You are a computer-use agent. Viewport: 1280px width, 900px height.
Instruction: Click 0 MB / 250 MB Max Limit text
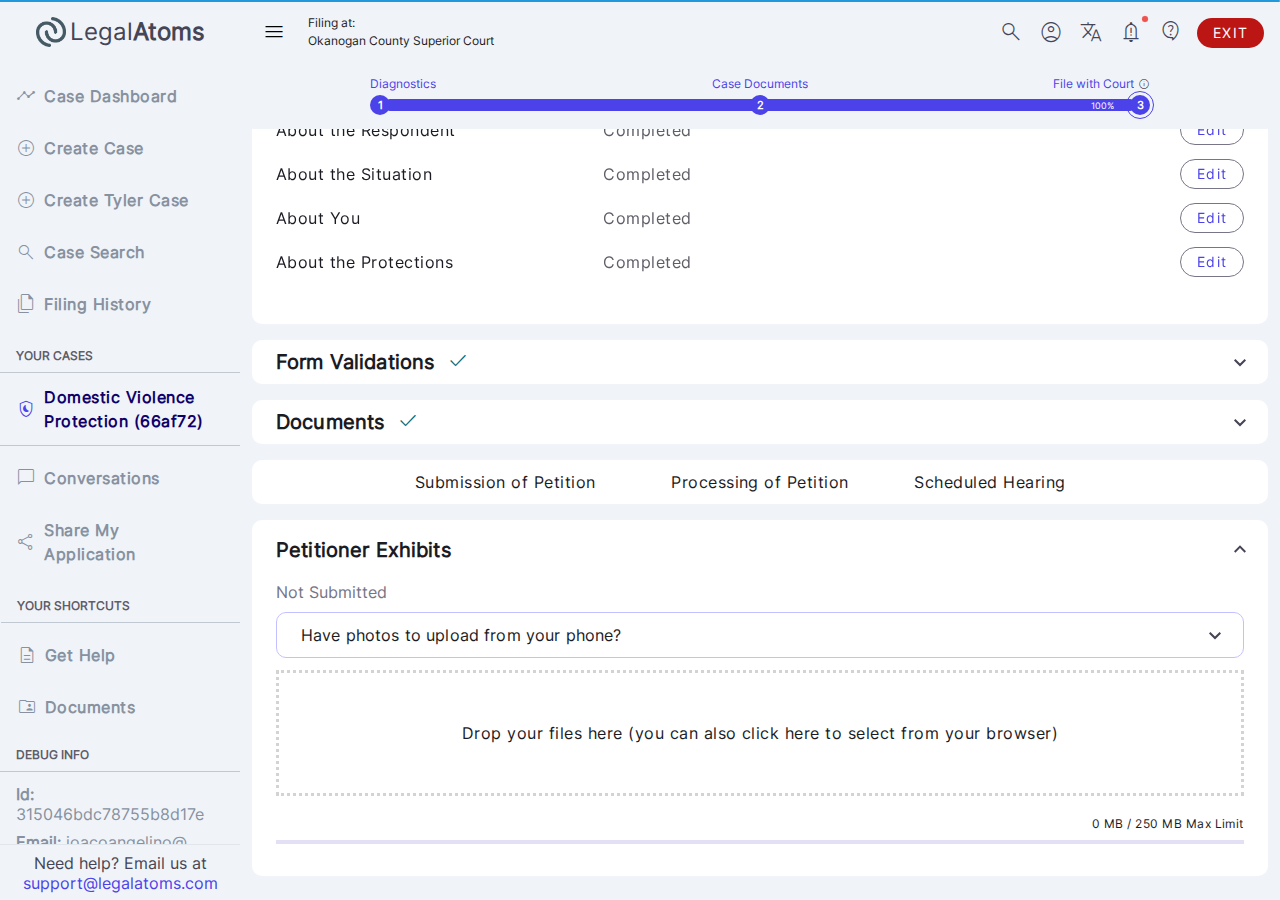1168,824
